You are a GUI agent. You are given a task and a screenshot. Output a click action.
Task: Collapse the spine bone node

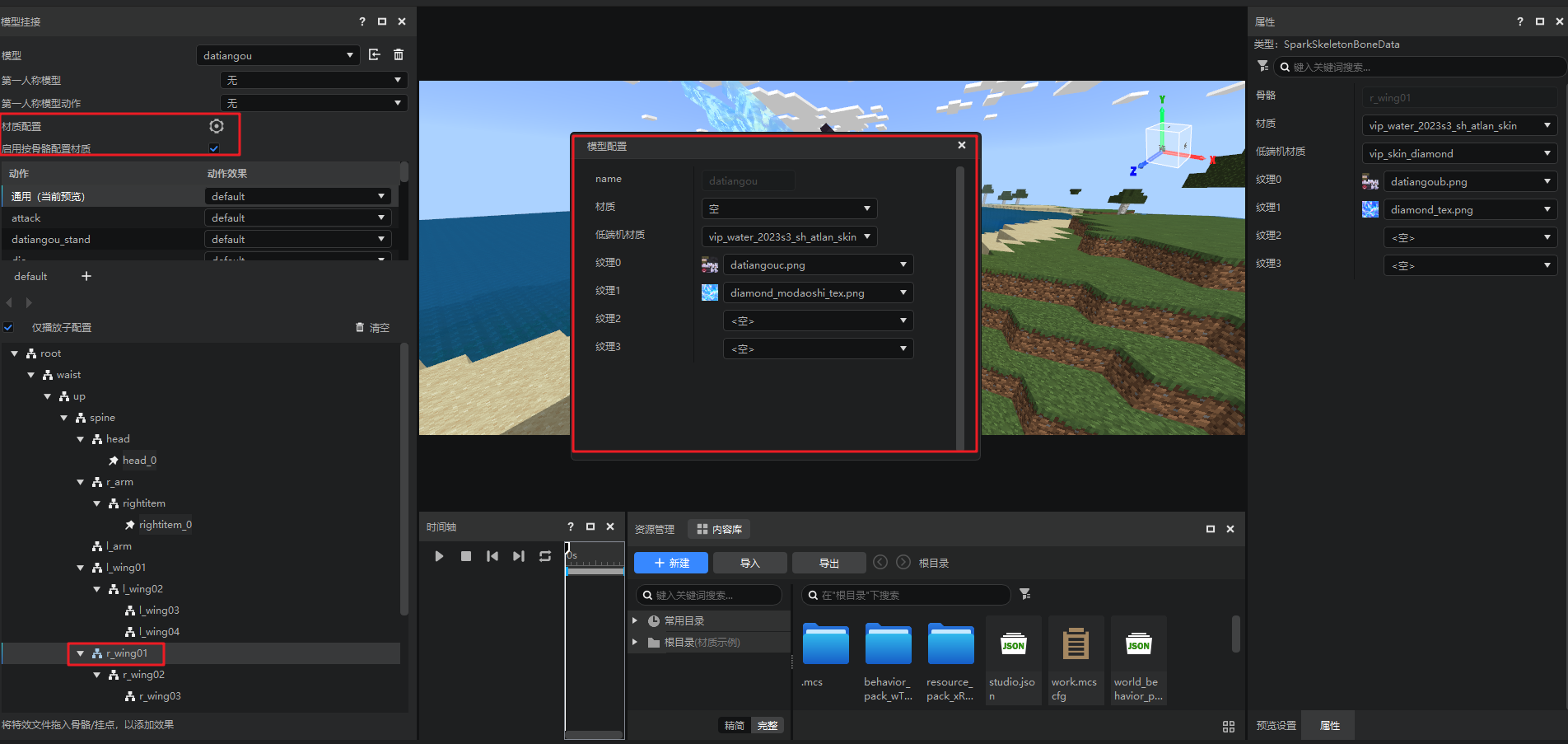[x=64, y=418]
